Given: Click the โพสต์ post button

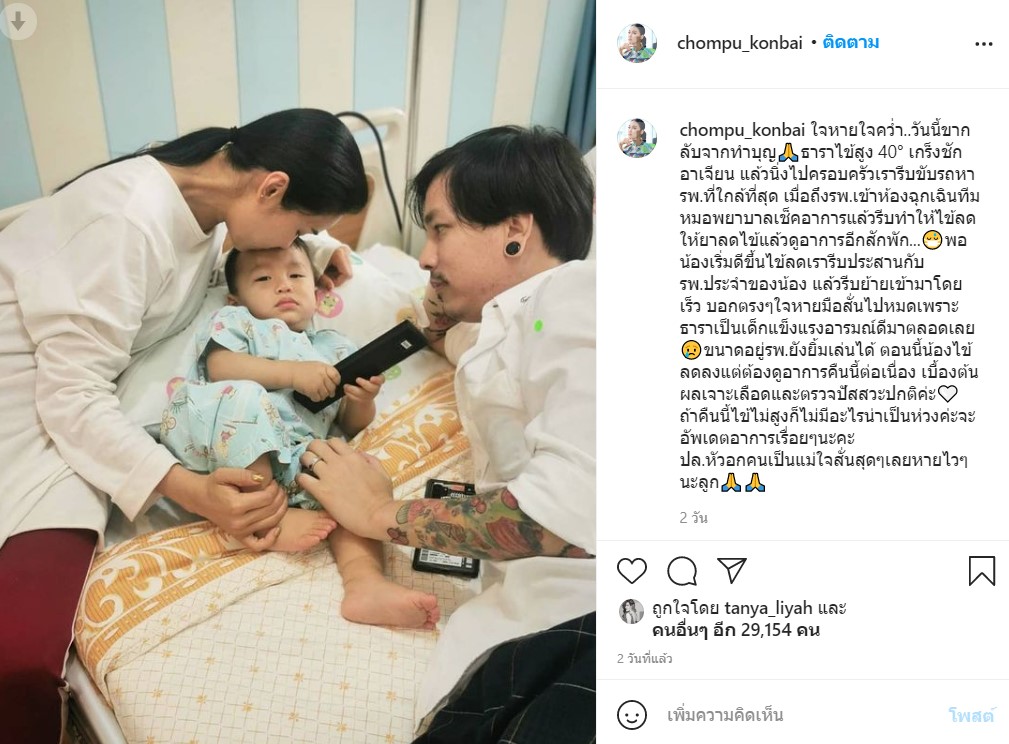Looking at the screenshot, I should [x=972, y=716].
